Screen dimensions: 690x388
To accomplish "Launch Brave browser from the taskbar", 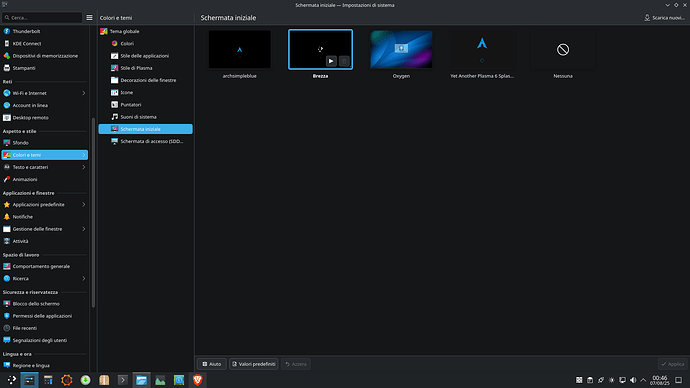I will click(x=198, y=380).
